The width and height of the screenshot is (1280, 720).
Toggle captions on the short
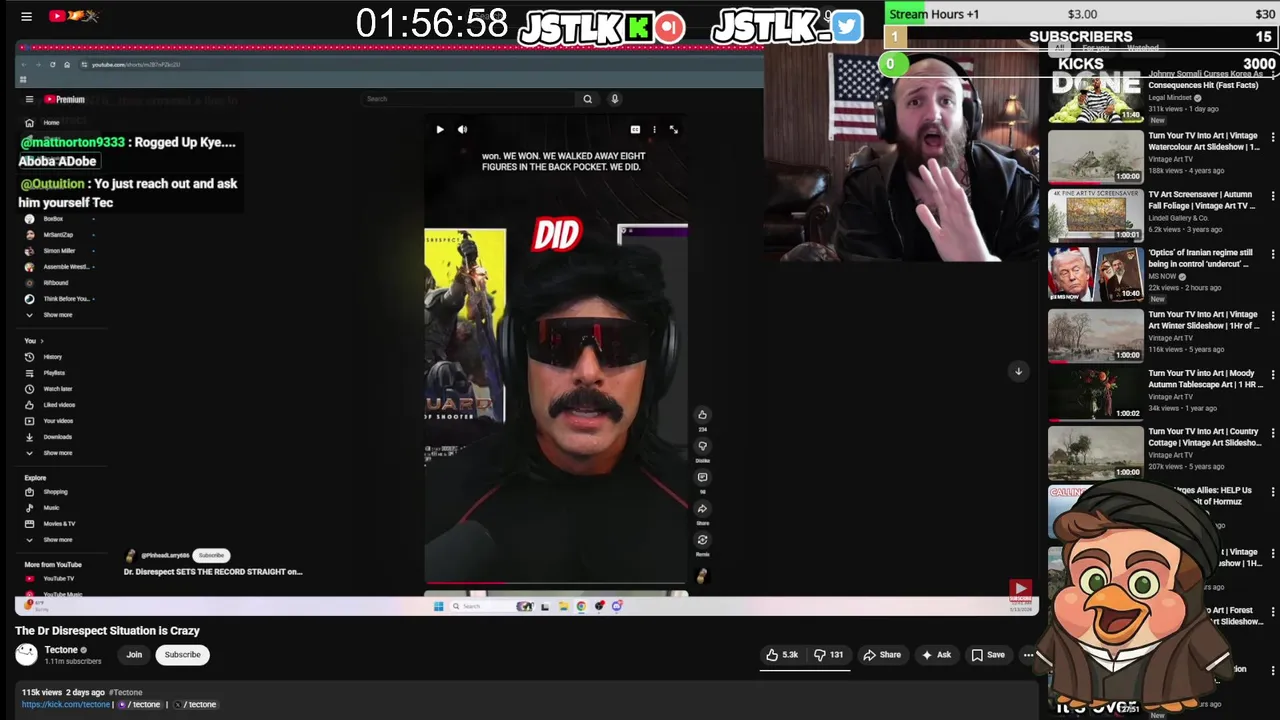(x=635, y=129)
